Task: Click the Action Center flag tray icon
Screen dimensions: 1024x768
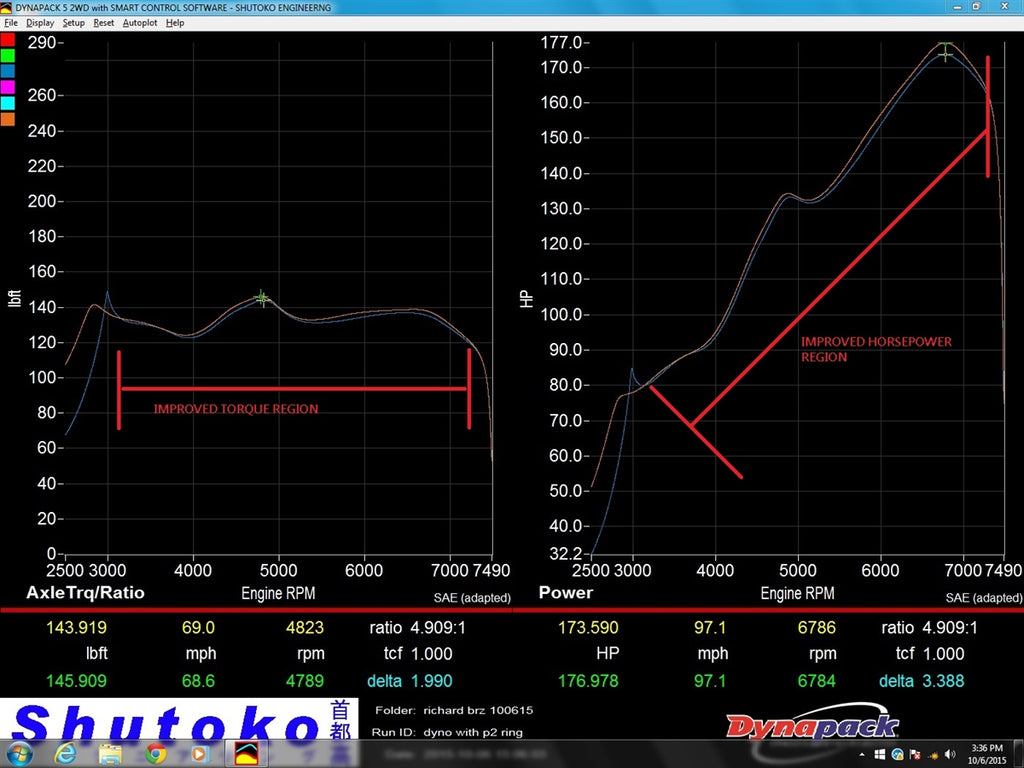Action: pos(915,755)
